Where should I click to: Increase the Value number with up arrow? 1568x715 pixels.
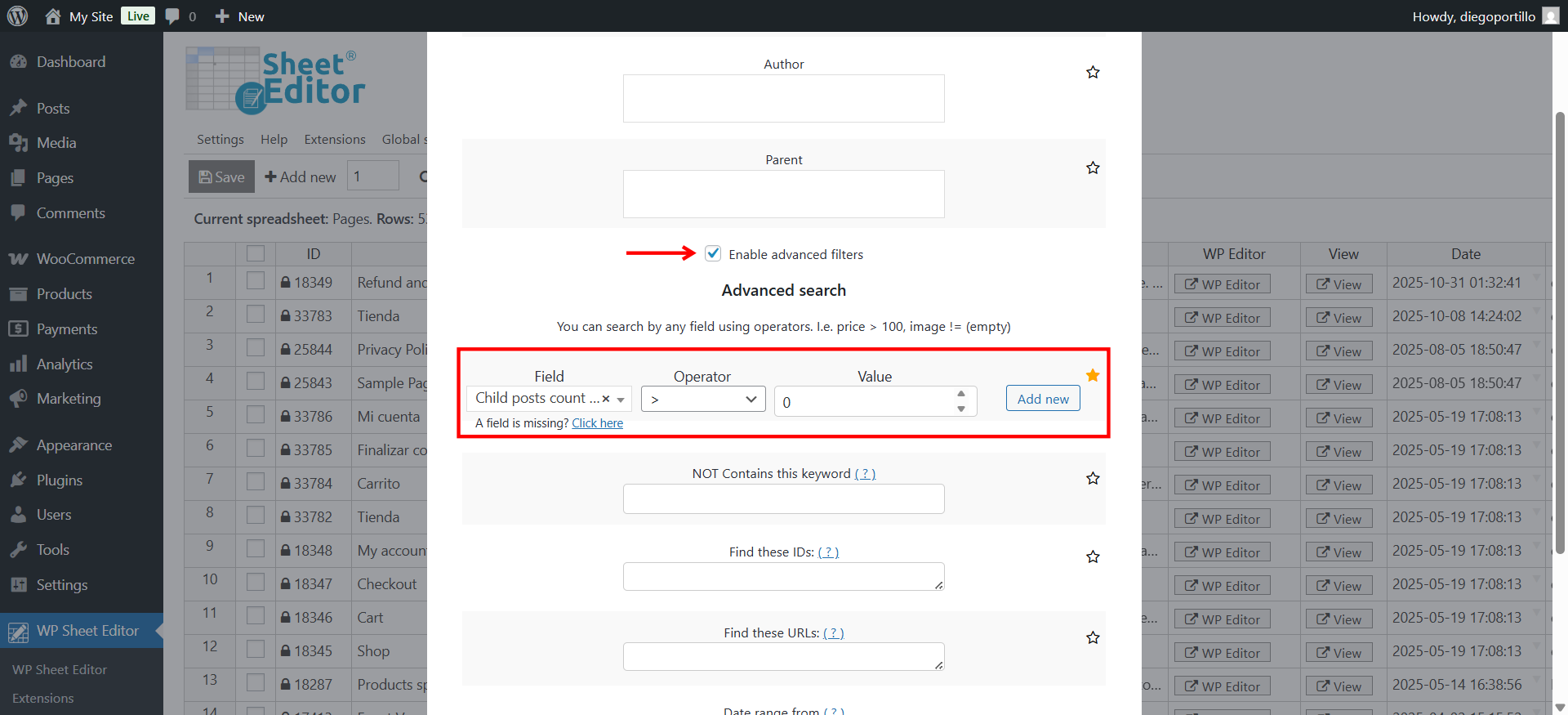(961, 394)
